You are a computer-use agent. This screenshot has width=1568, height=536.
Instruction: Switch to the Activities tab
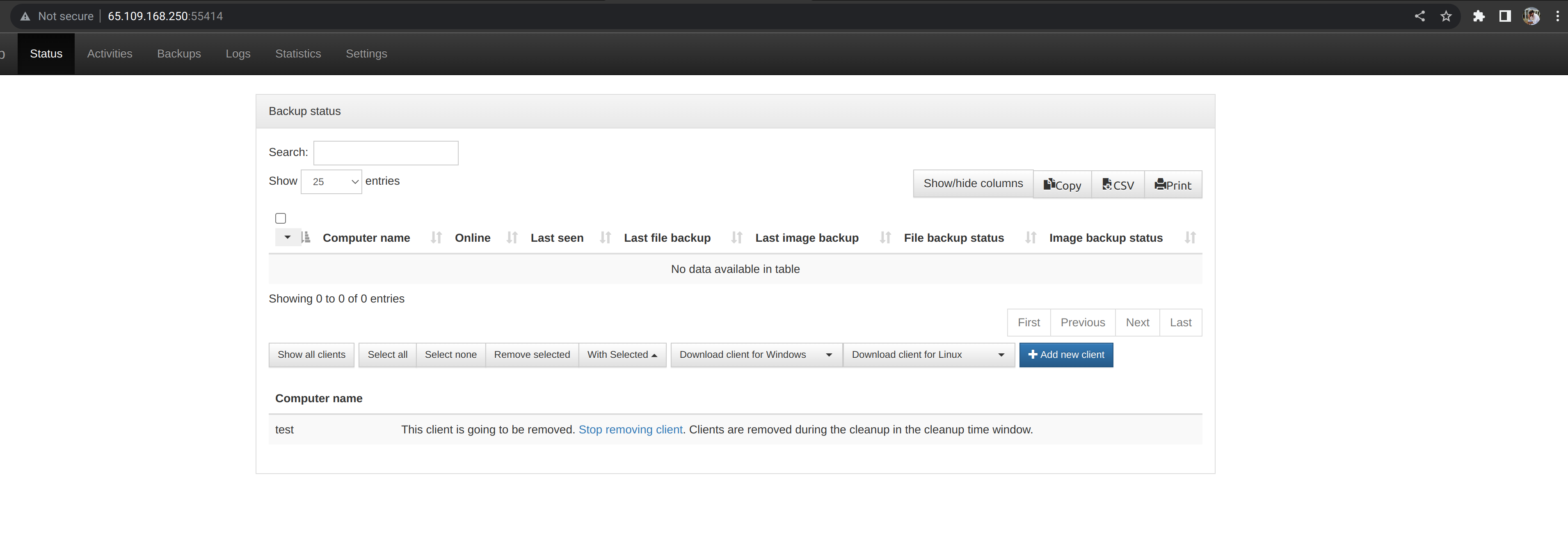point(110,54)
